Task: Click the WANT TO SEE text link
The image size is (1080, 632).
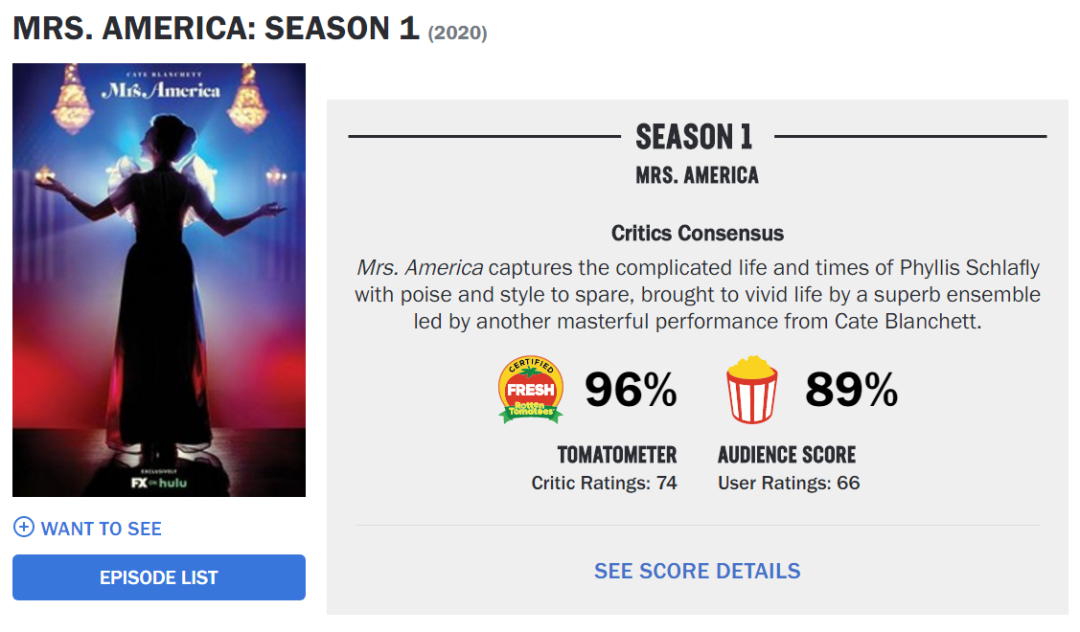Action: [x=101, y=528]
